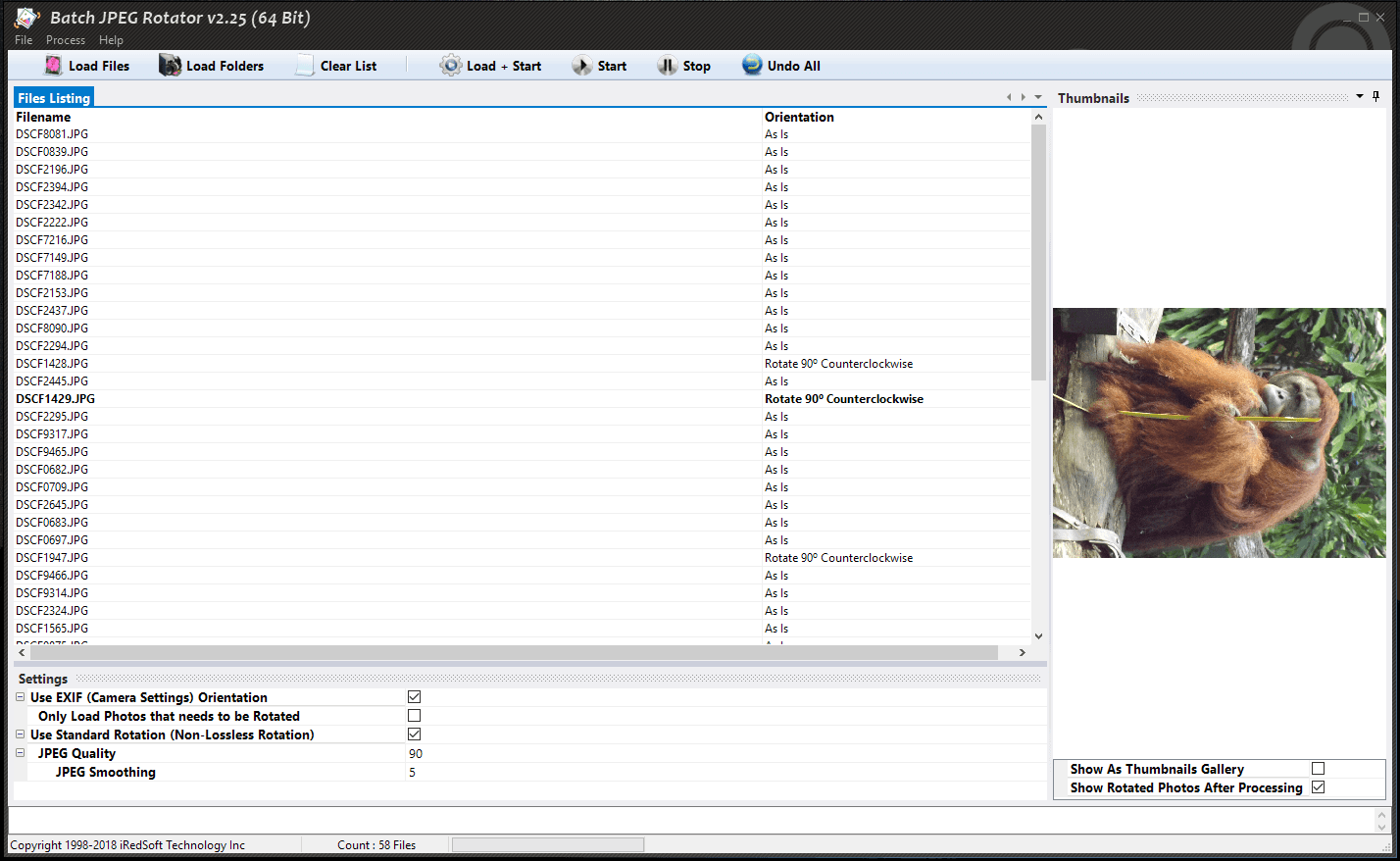Screen dimensions: 1400x861
Task: Select file DSCF1947.JPG
Action: click(x=52, y=558)
